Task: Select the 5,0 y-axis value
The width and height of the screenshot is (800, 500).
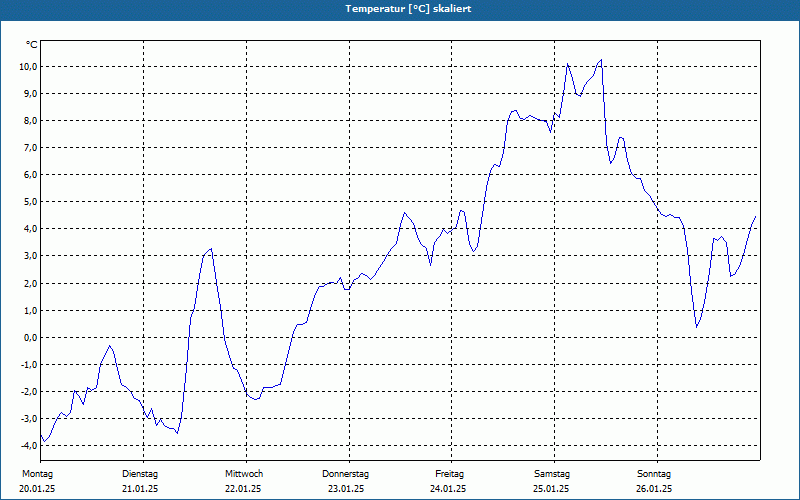Action: (x=29, y=202)
